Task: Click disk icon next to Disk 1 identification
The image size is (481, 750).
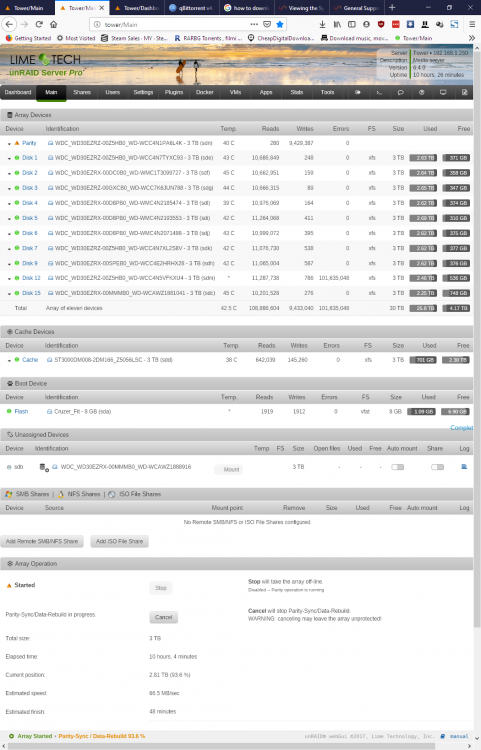Action: coord(50,157)
